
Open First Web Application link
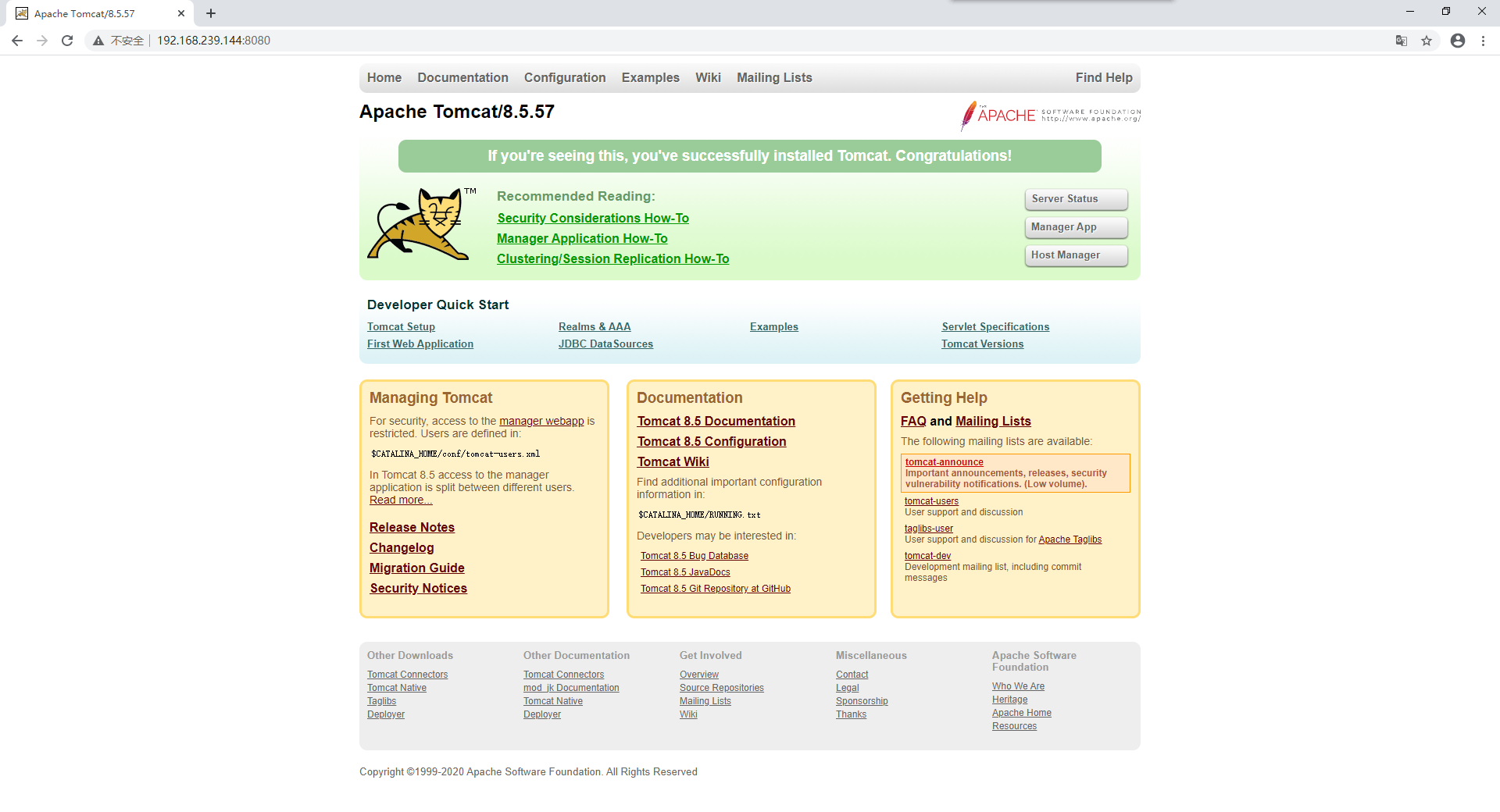tap(420, 344)
